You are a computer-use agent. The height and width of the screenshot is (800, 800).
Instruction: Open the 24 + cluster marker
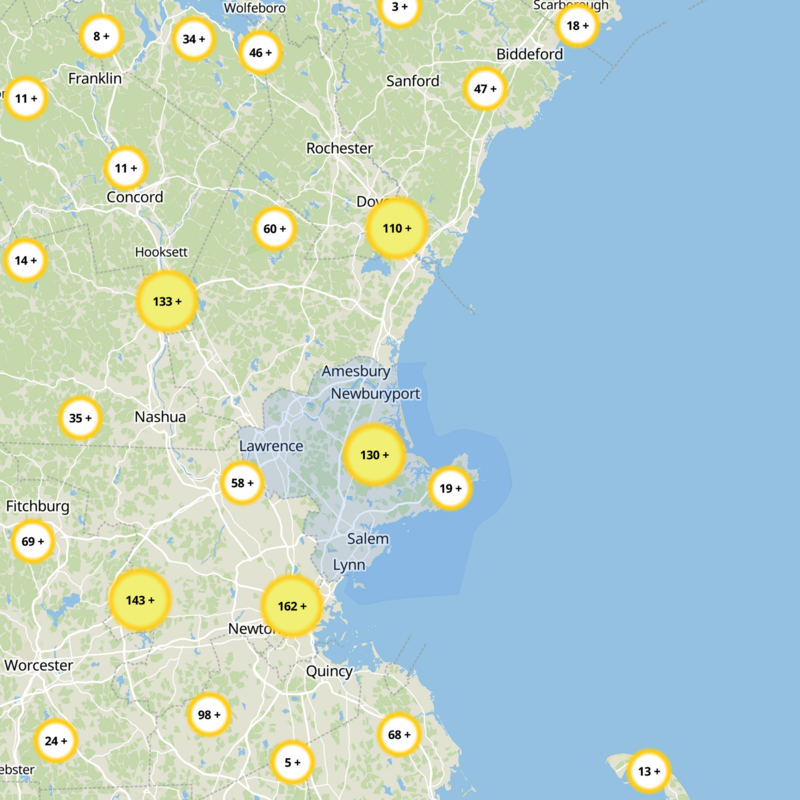coord(56,741)
